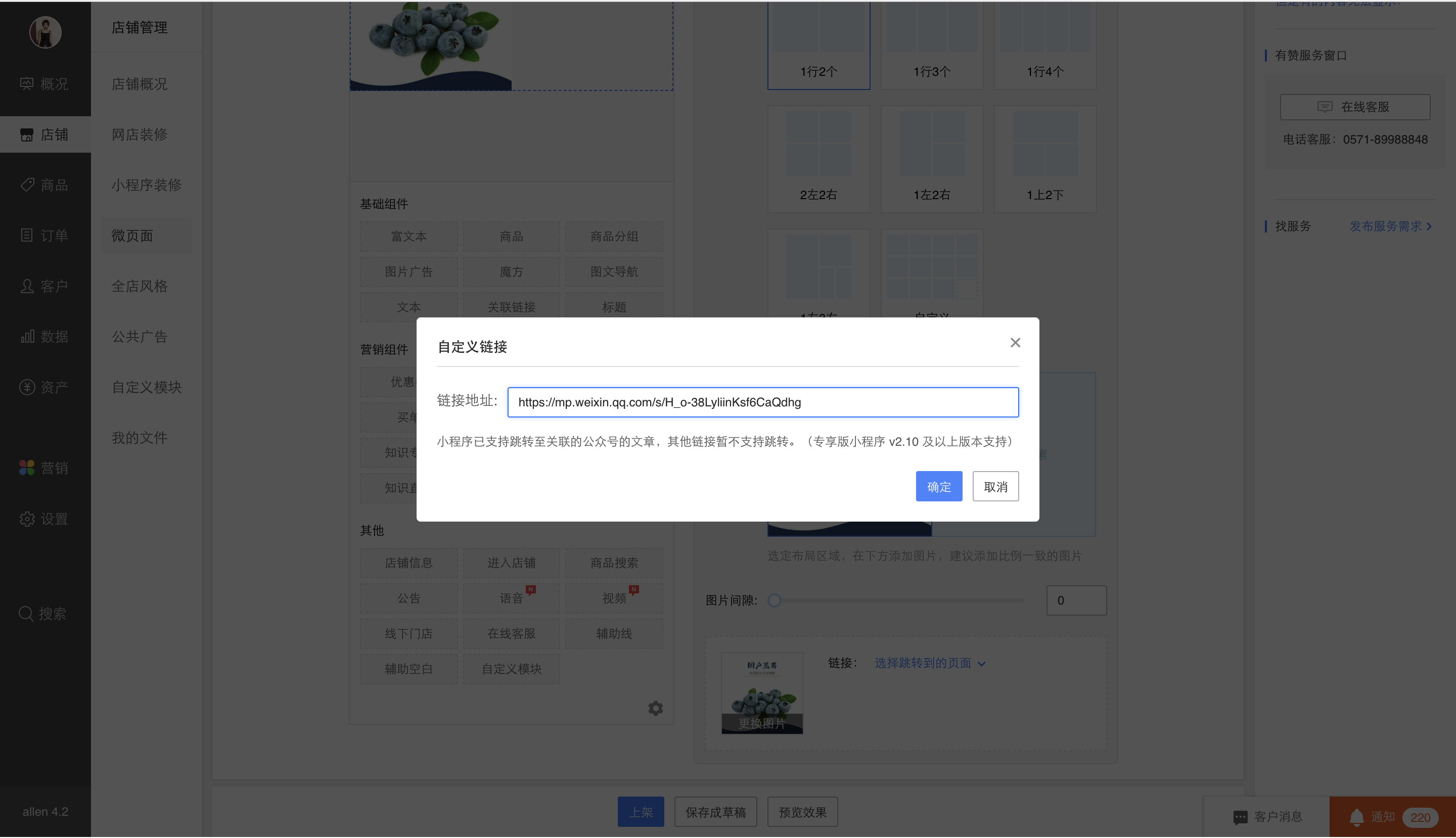Confirm the custom link with 确定
1456x838 pixels.
click(938, 486)
